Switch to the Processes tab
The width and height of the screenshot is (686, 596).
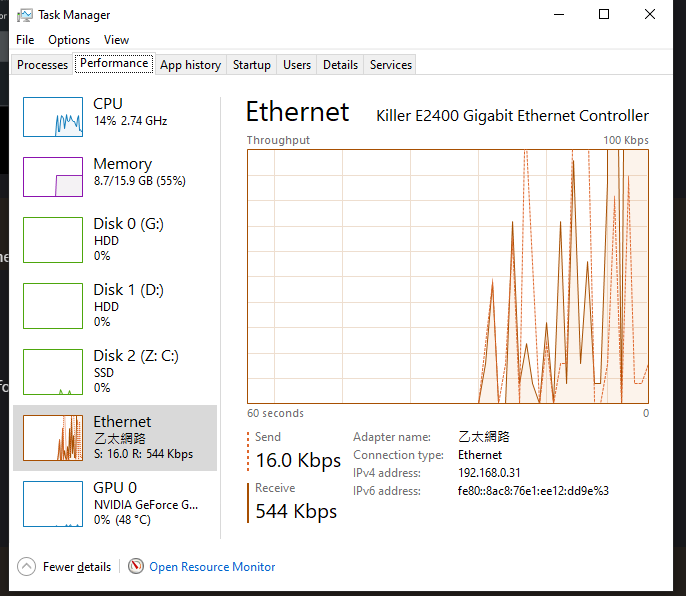(42, 65)
